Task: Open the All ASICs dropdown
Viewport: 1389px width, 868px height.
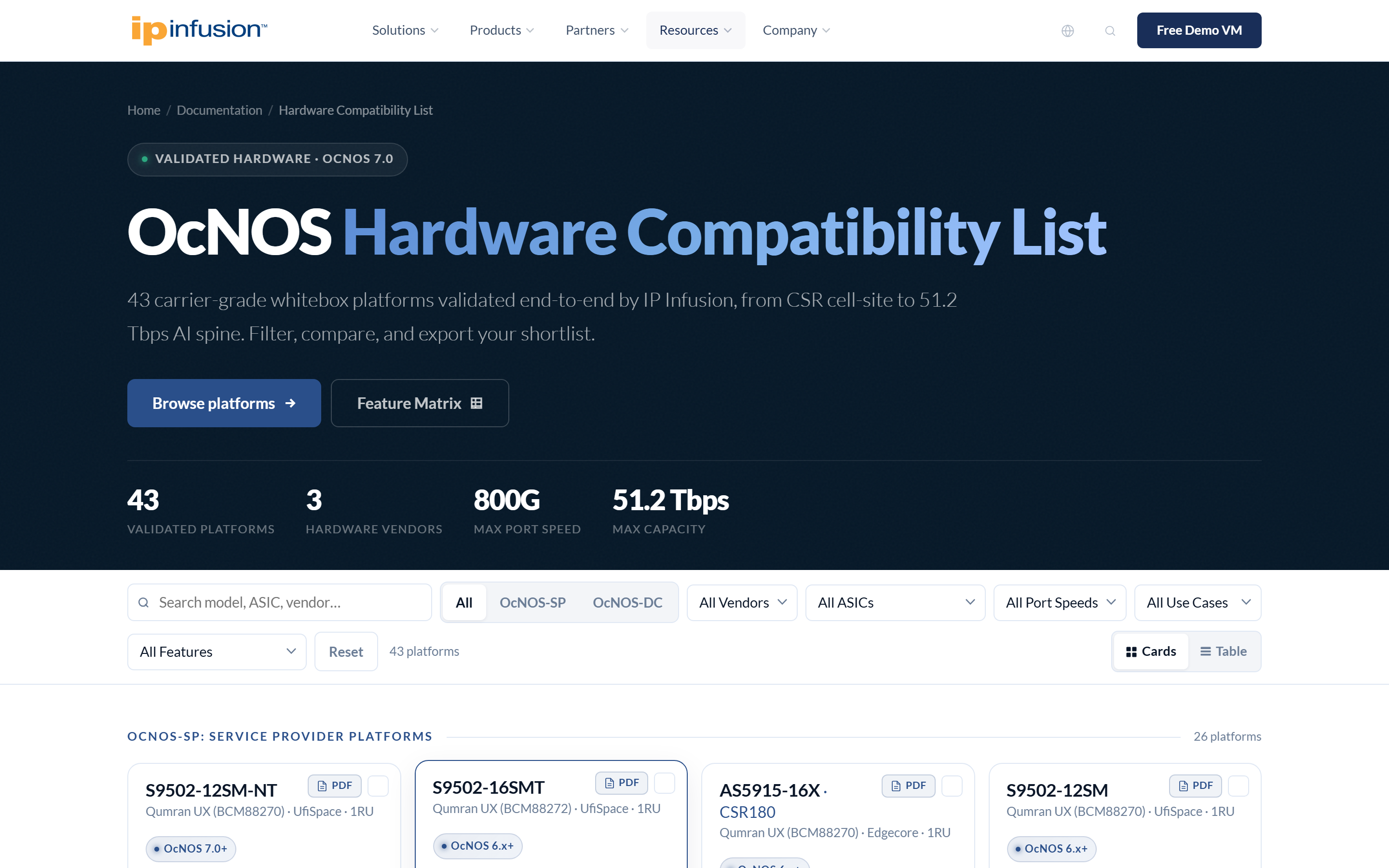Action: (x=896, y=602)
